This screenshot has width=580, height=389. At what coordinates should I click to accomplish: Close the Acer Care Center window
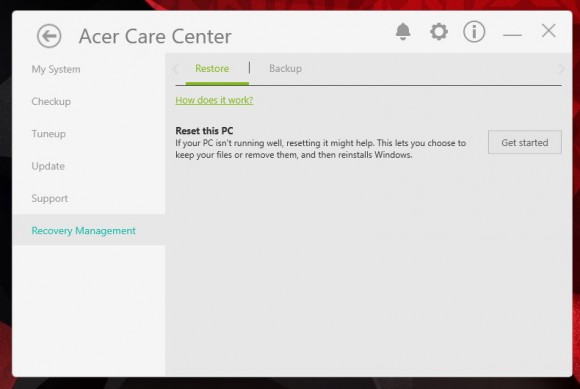point(549,31)
